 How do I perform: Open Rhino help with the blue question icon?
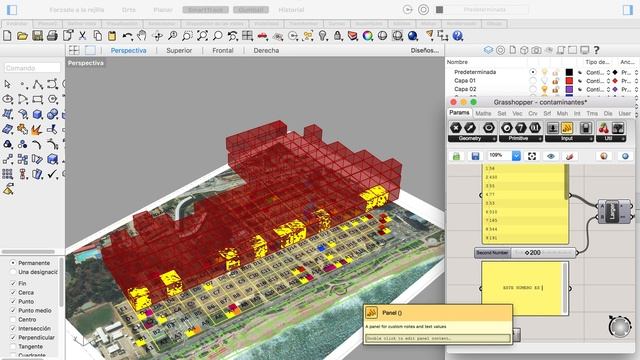click(458, 36)
